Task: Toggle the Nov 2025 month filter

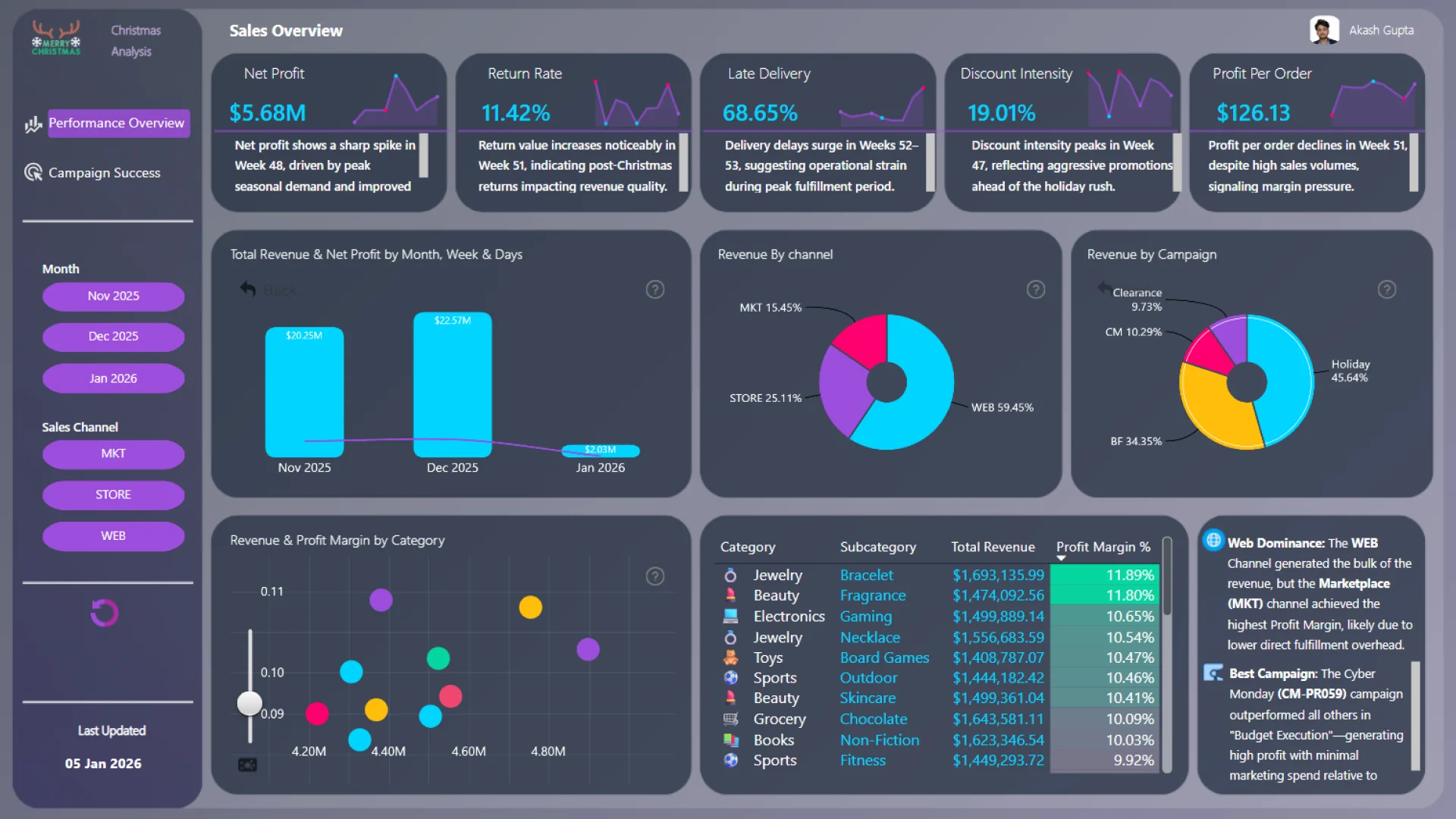Action: [x=114, y=296]
